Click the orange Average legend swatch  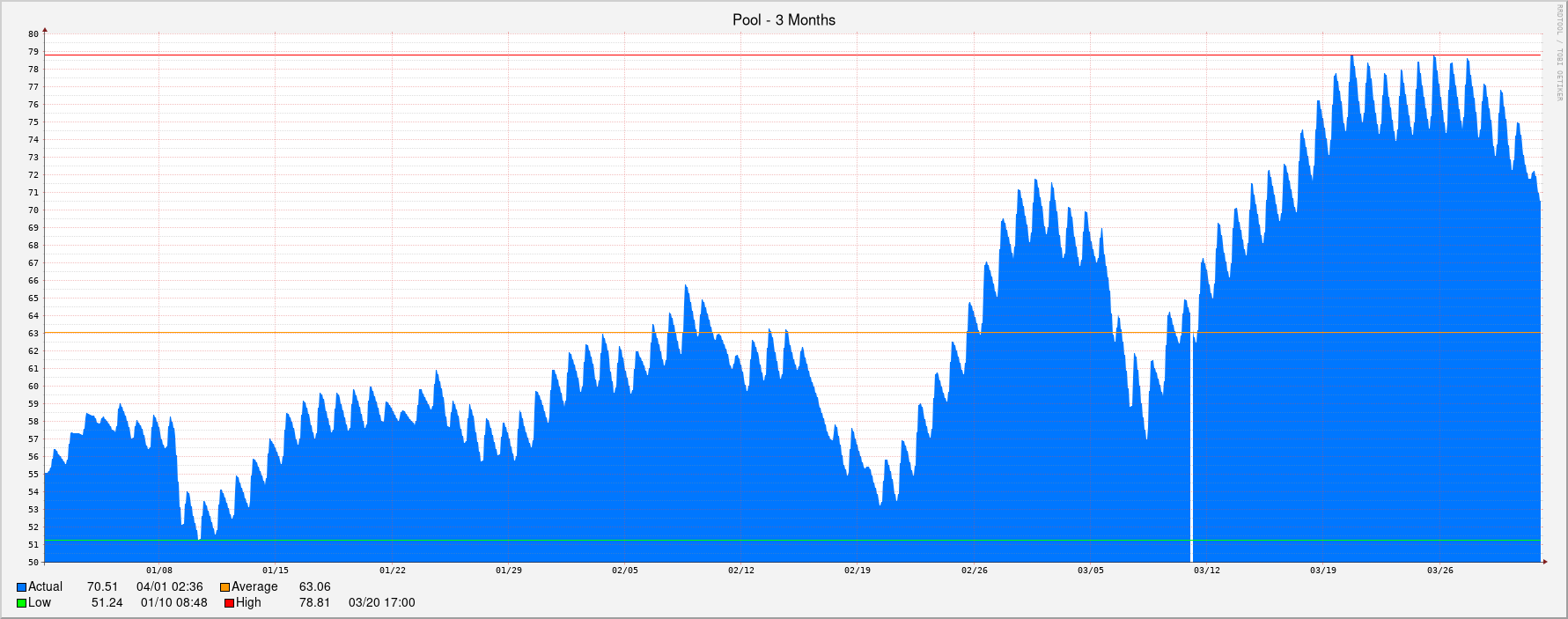[x=225, y=587]
